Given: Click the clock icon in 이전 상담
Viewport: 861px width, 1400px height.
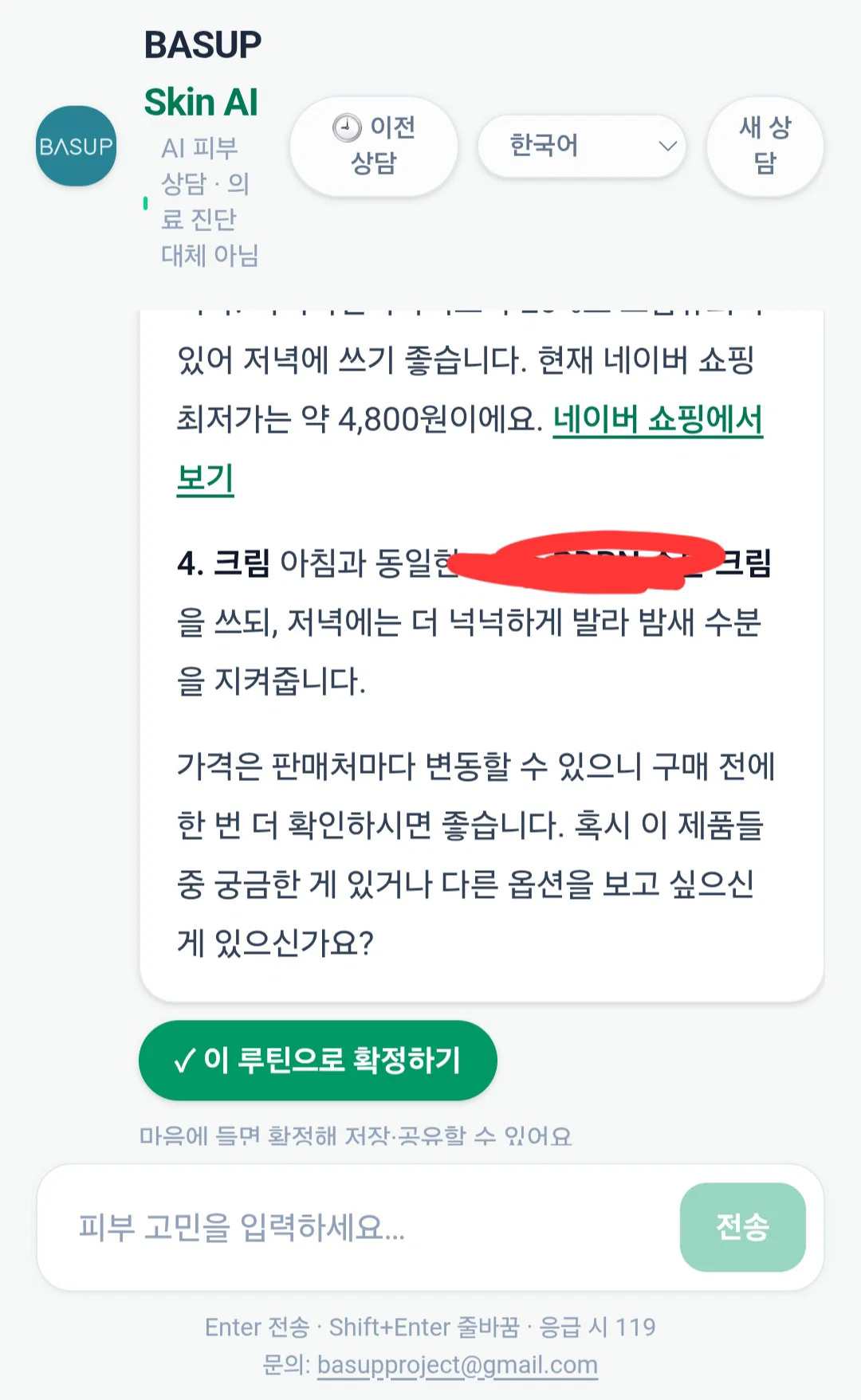Looking at the screenshot, I should [347, 127].
